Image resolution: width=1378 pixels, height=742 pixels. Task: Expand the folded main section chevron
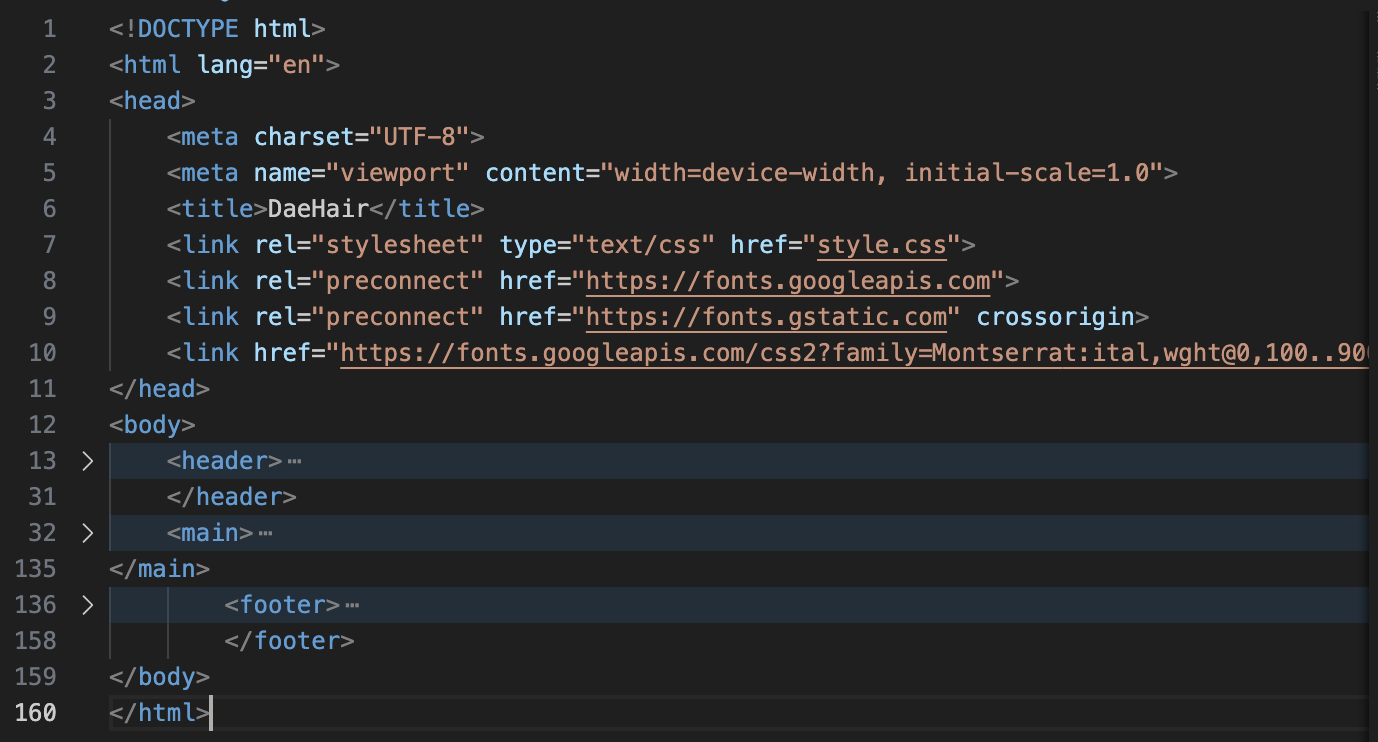point(87,533)
